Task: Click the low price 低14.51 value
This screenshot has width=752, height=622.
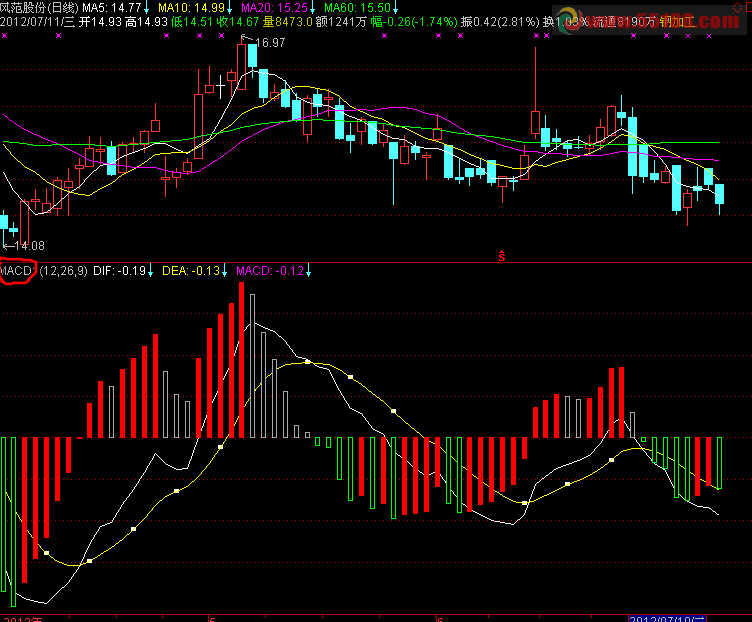Action: point(191,22)
